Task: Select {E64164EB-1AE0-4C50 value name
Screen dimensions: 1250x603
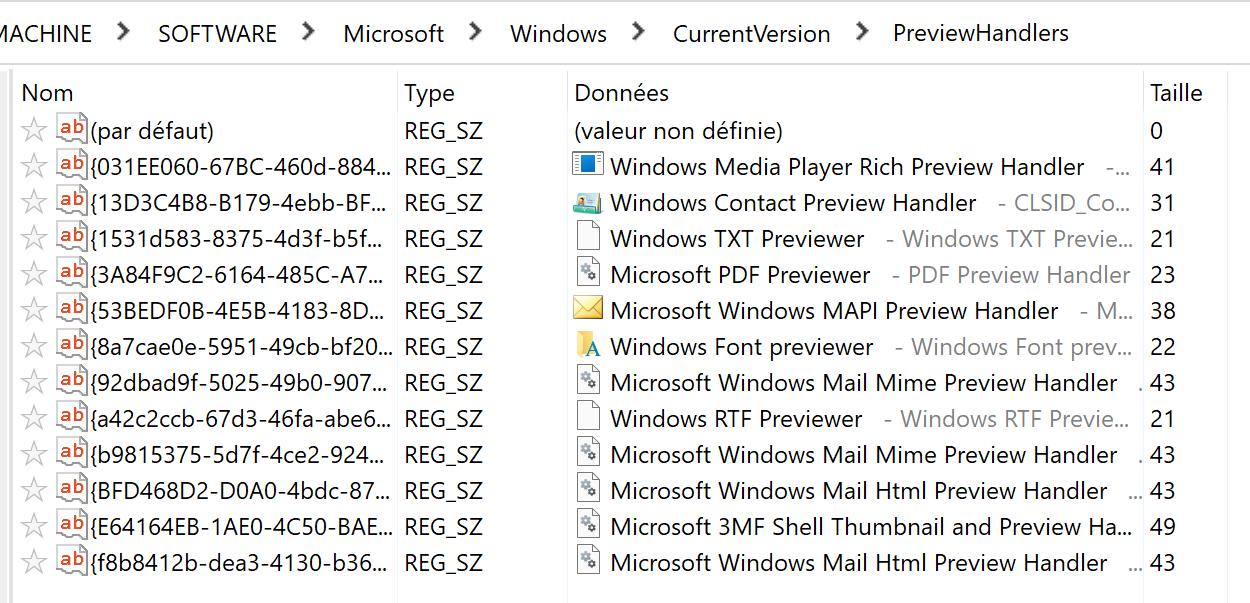Action: click(241, 527)
